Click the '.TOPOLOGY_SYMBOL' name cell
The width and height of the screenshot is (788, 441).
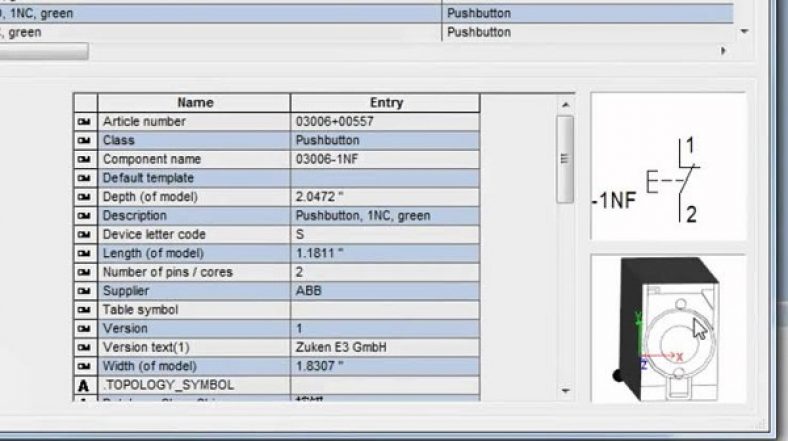coord(194,385)
